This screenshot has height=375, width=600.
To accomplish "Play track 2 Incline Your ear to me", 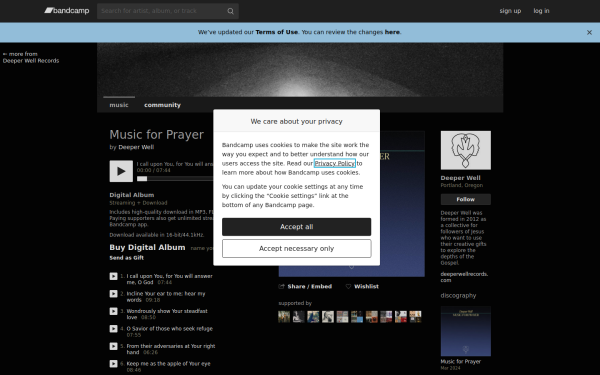I will click(x=113, y=294).
